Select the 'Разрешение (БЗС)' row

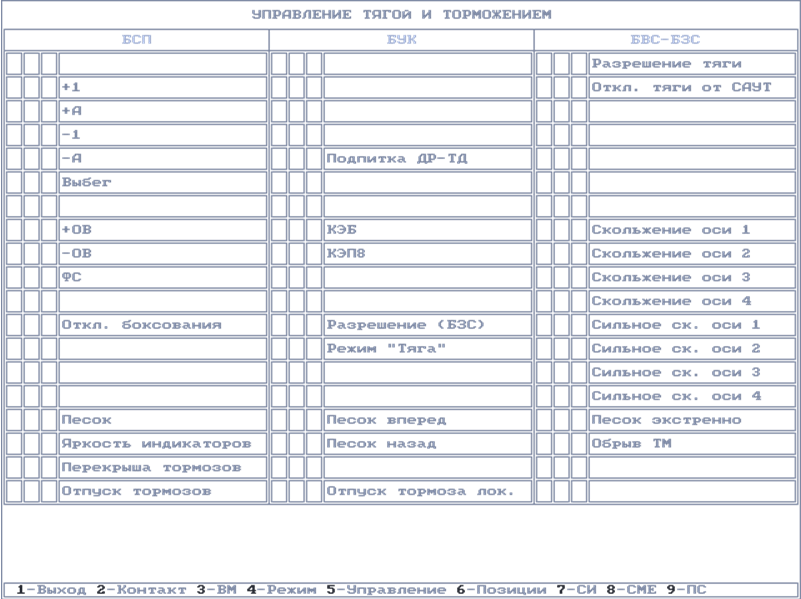point(428,325)
